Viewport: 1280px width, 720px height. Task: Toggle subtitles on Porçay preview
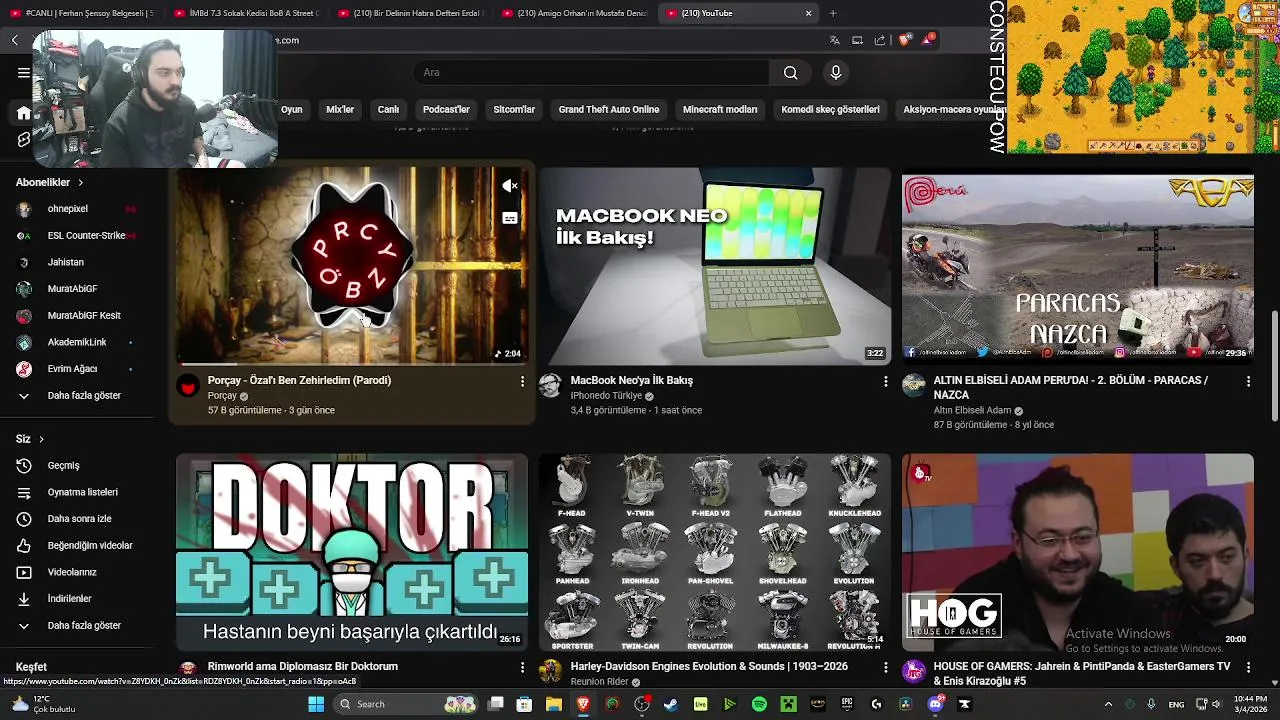coord(510,217)
